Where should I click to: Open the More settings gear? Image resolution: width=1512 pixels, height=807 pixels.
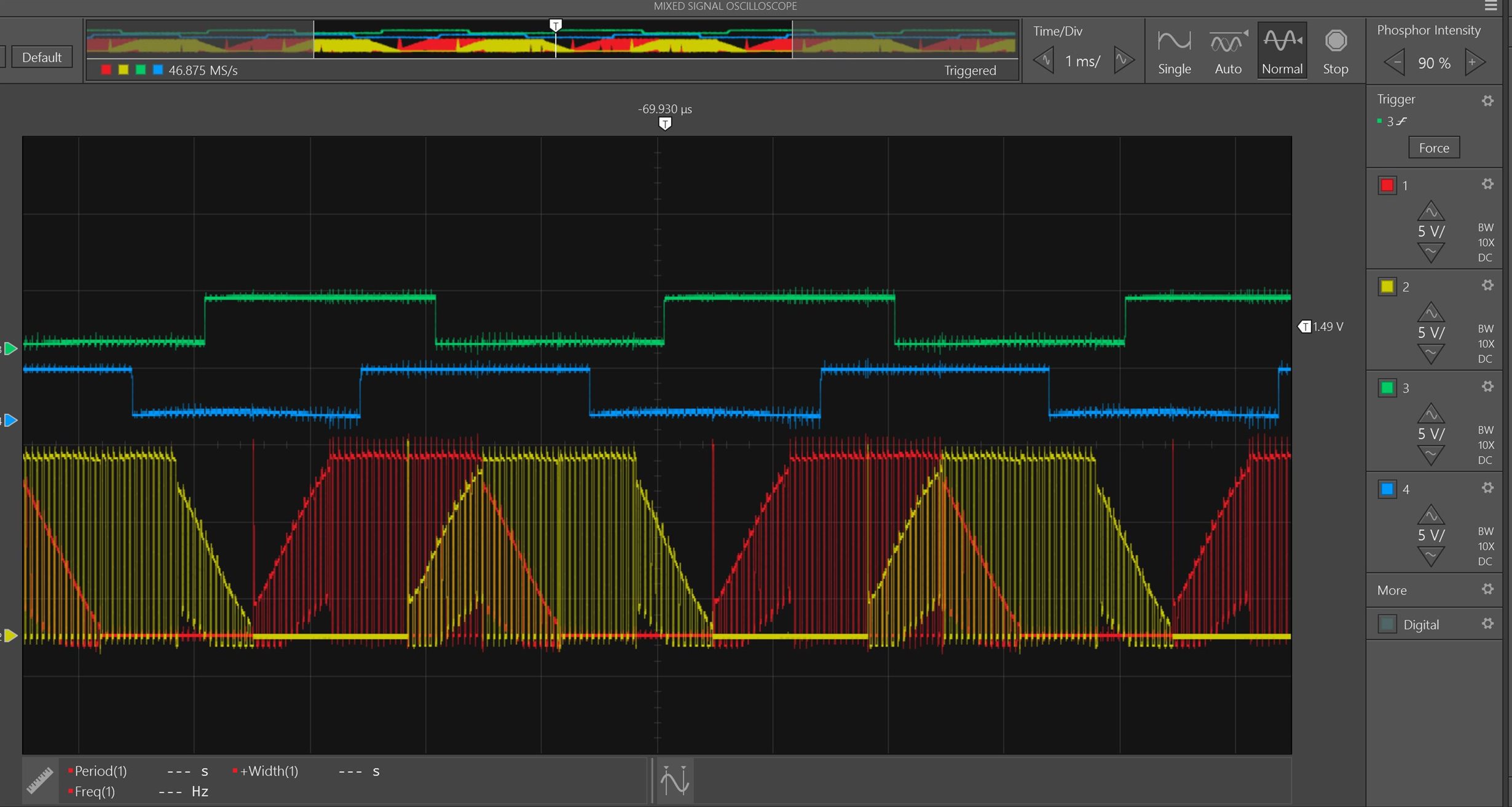pyautogui.click(x=1487, y=589)
